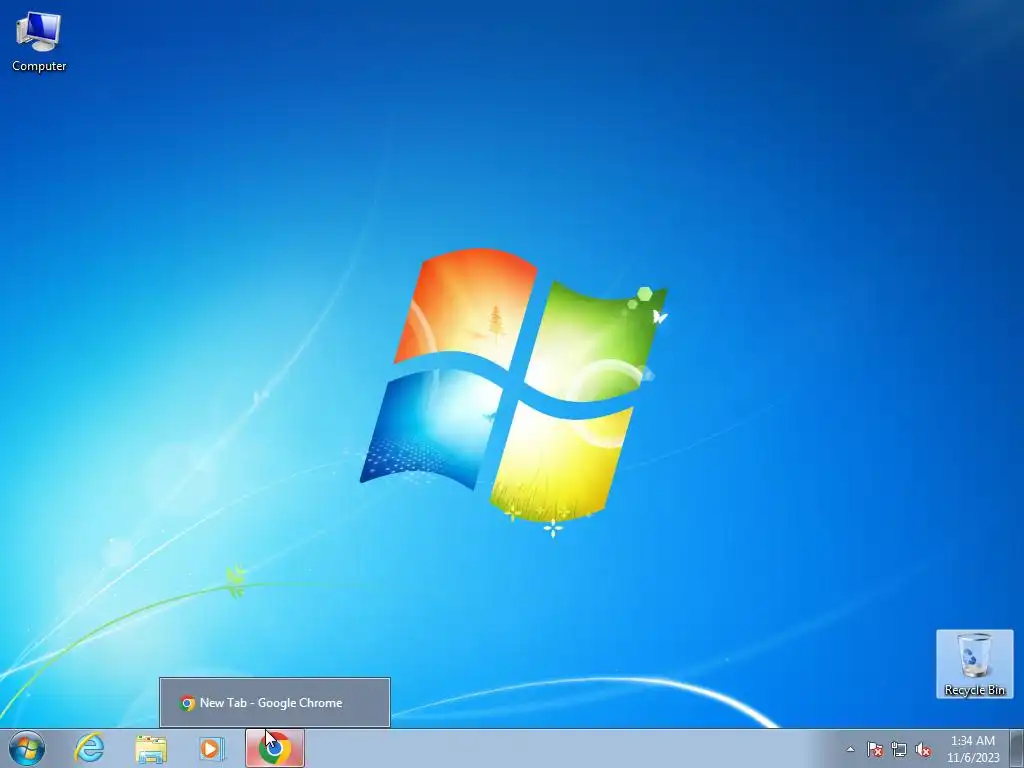
Task: Open Windows Explorer from the taskbar
Action: [151, 749]
